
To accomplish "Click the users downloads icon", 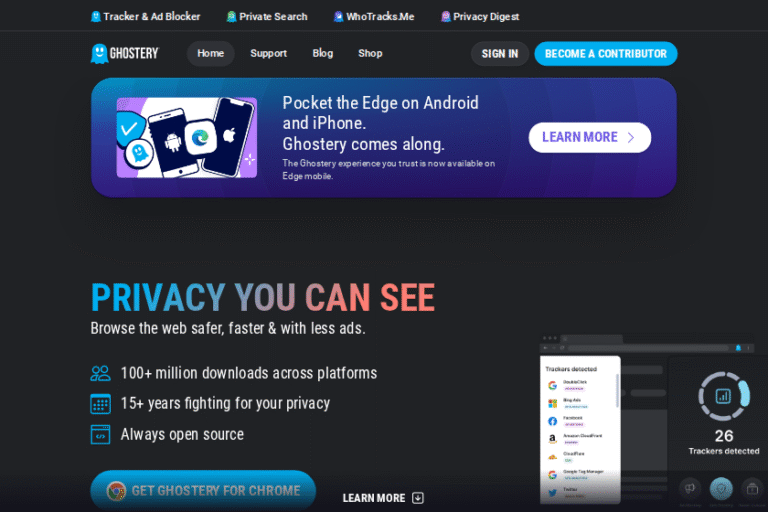I will pos(100,373).
